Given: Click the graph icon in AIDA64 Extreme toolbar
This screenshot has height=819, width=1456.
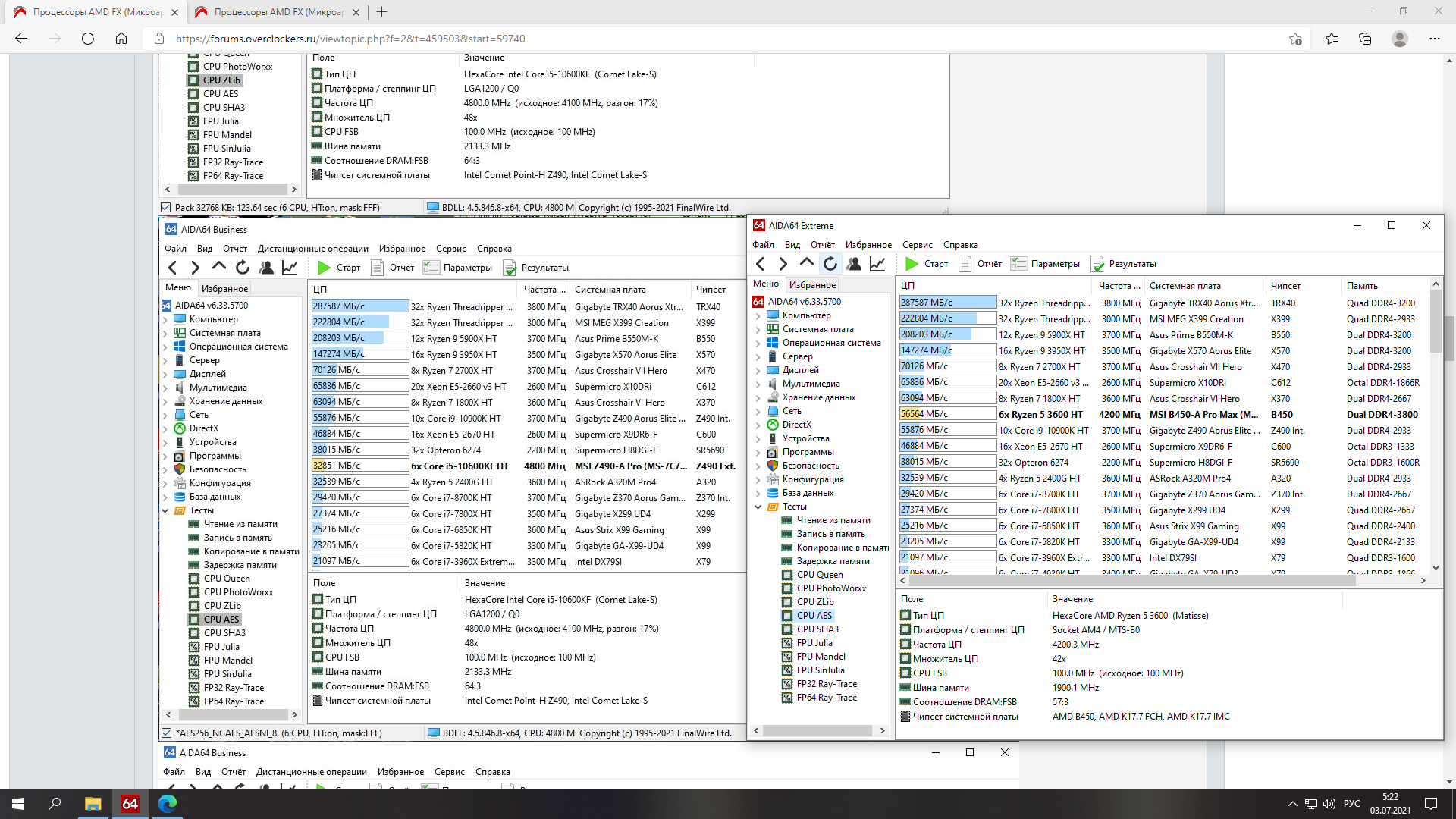Looking at the screenshot, I should pyautogui.click(x=877, y=264).
